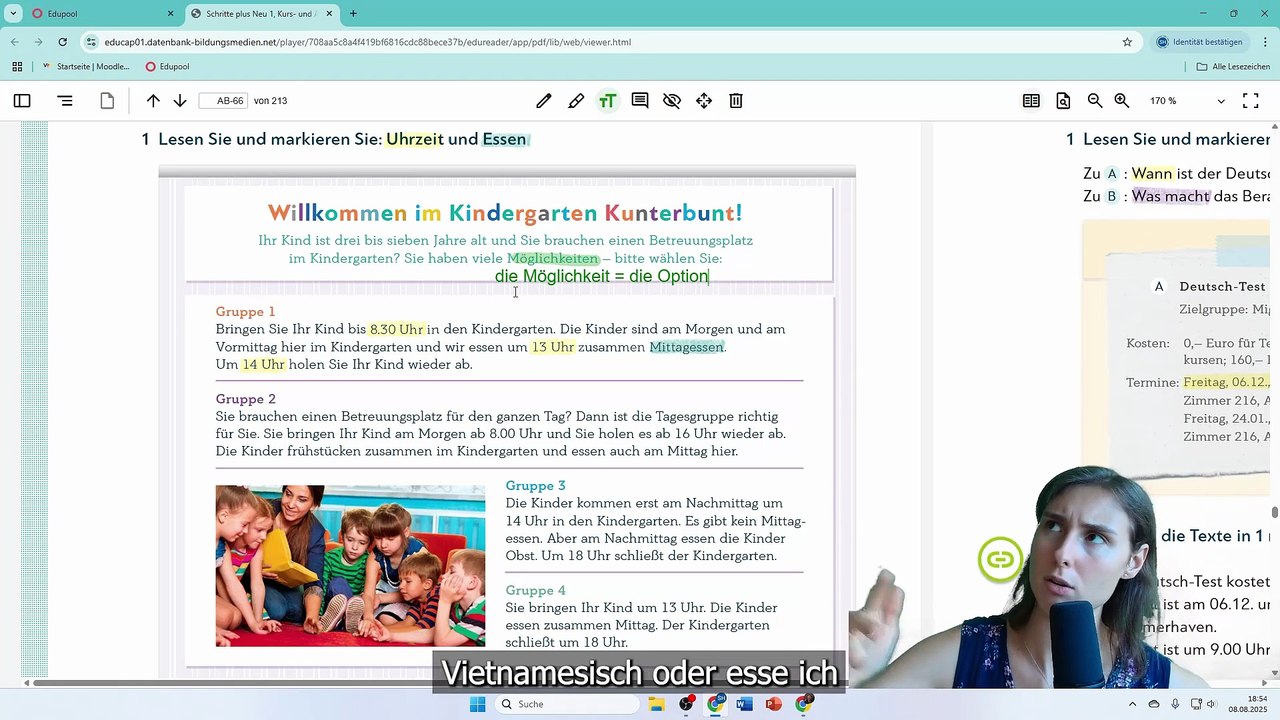Viewport: 1280px width, 720px height.
Task: Zoom out with the minus magnifier
Action: 1095,101
